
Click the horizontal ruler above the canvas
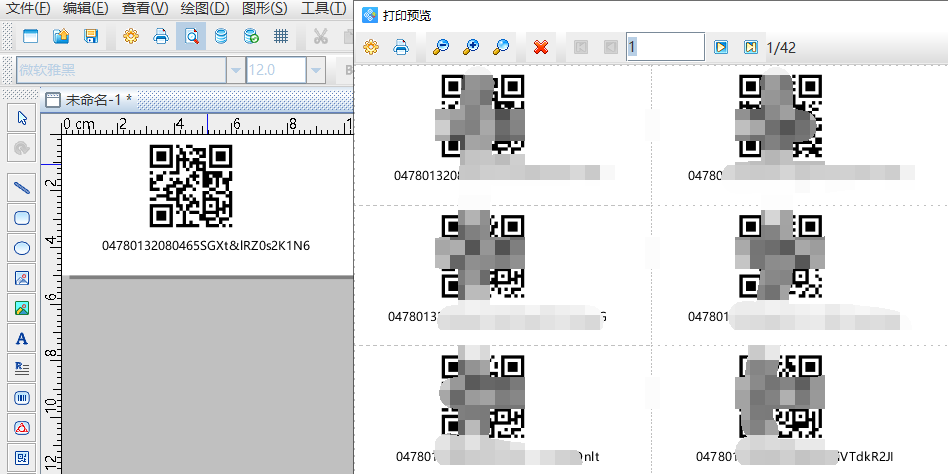coord(207,124)
